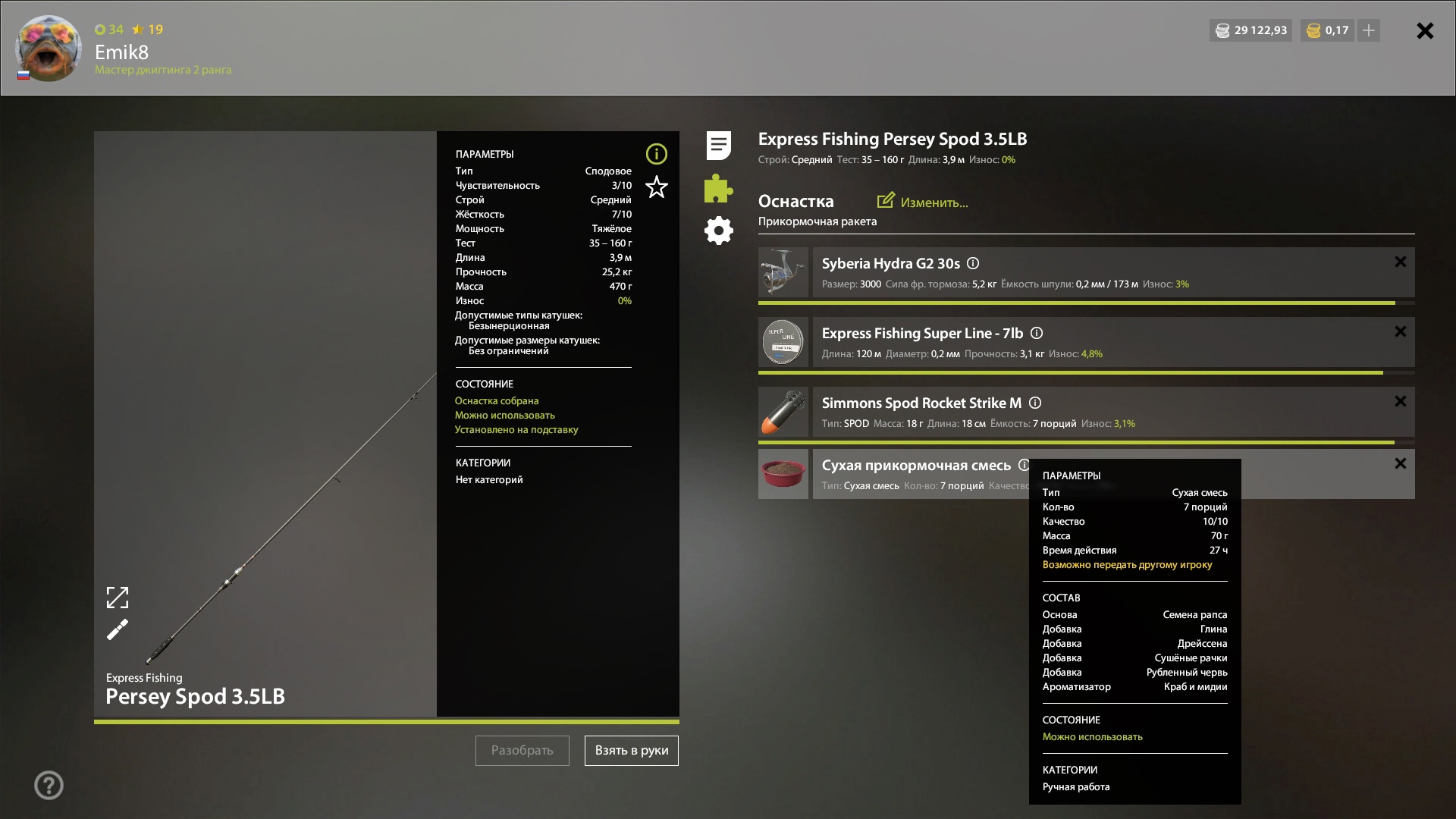Mark rod as favorite with star icon
Viewport: 1456px width, 819px height.
tap(657, 187)
